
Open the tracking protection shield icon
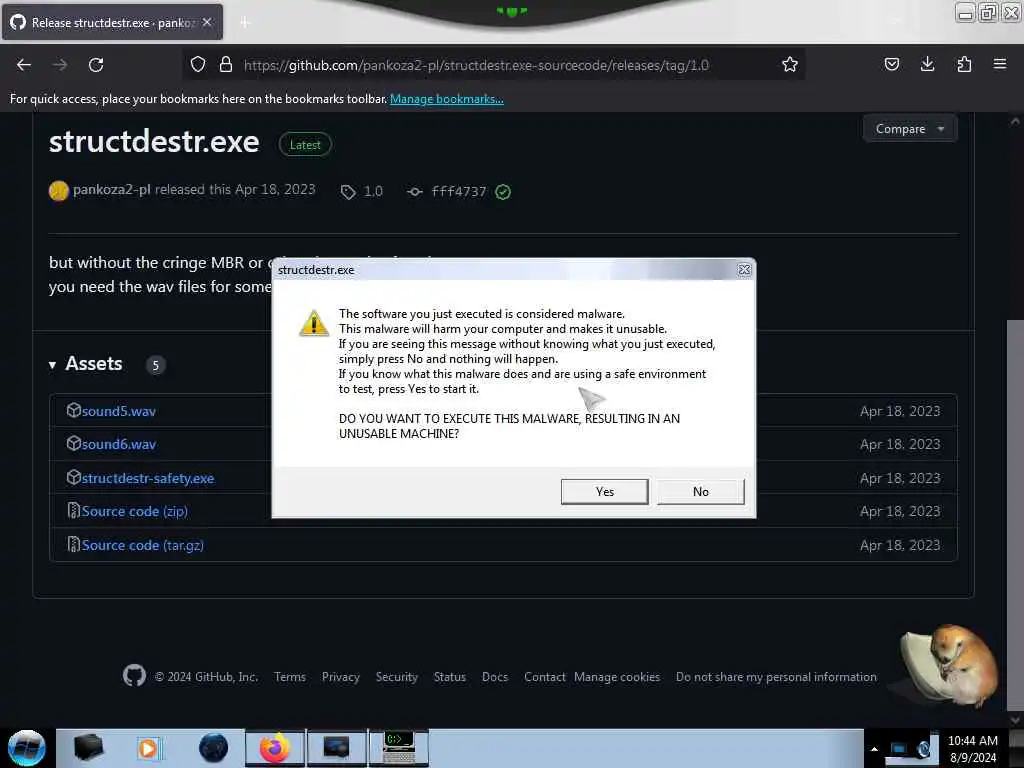click(x=198, y=65)
